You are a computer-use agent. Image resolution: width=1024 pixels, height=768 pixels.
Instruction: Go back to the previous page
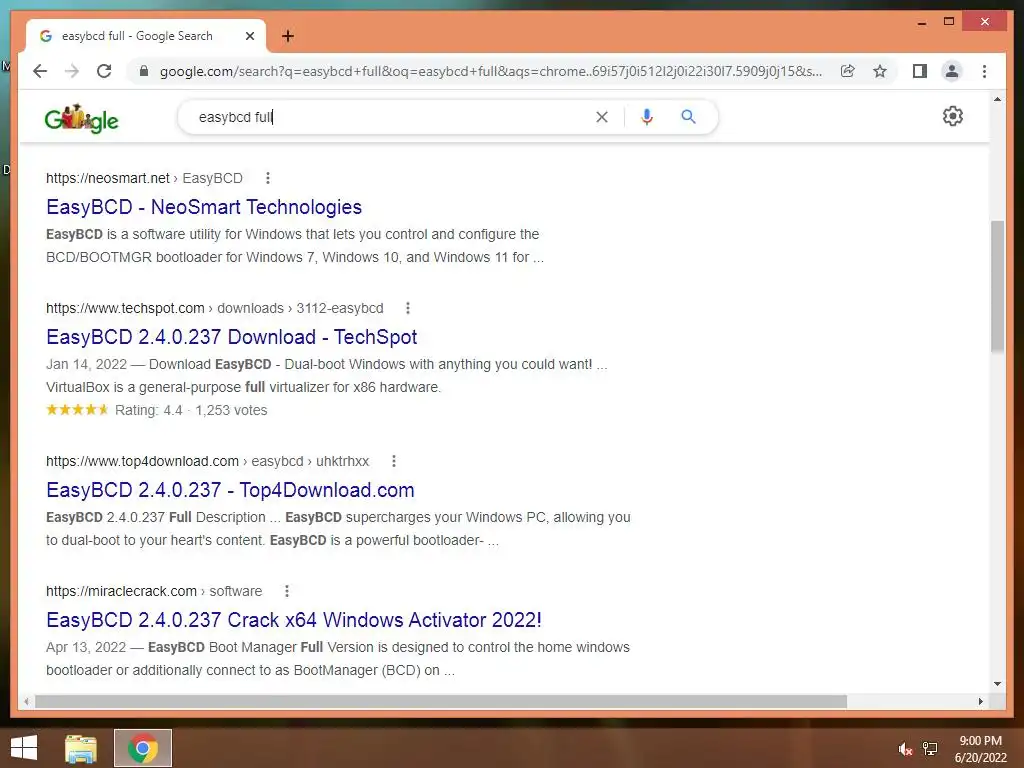(x=40, y=71)
